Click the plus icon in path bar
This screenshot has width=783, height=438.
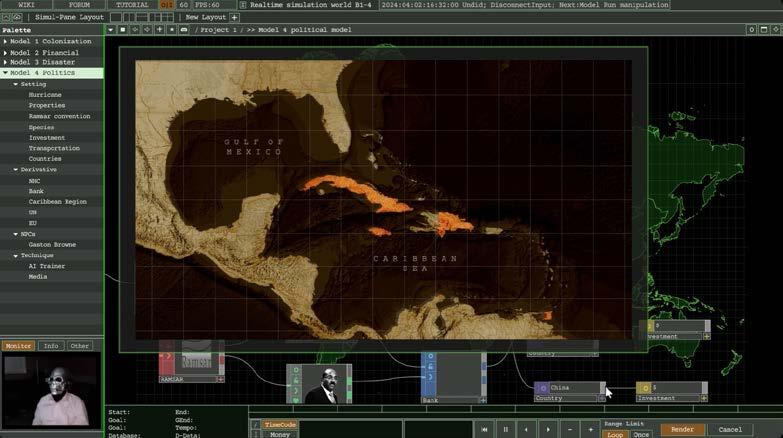coord(159,30)
